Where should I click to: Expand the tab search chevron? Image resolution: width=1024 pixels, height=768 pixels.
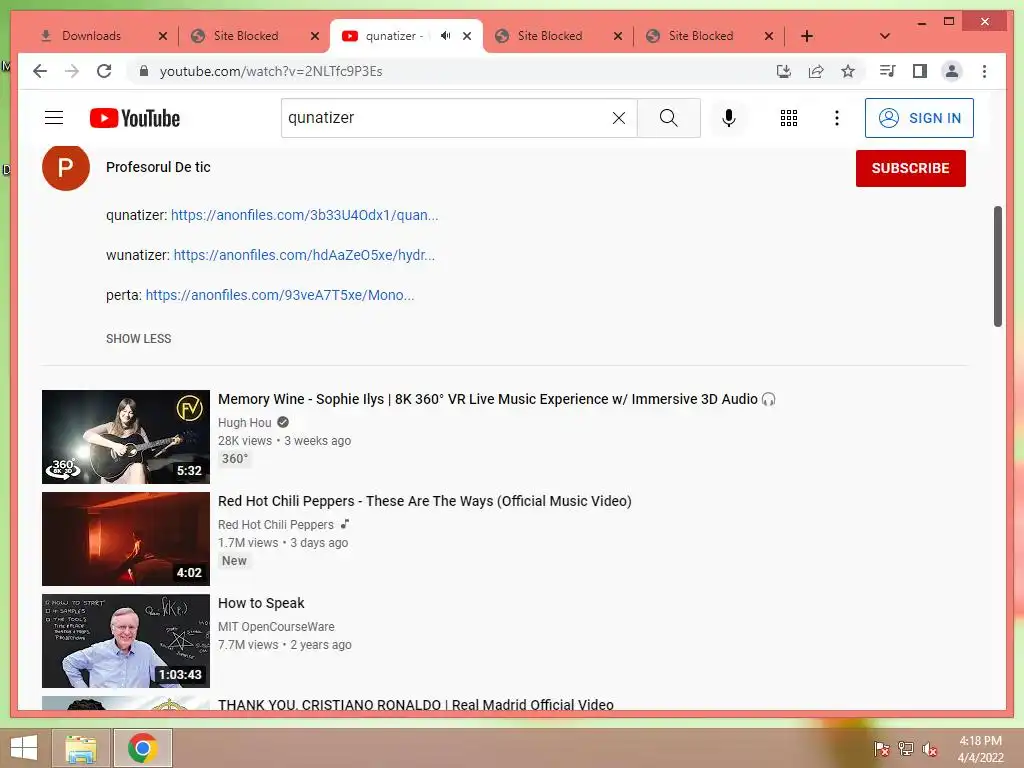[x=885, y=36]
